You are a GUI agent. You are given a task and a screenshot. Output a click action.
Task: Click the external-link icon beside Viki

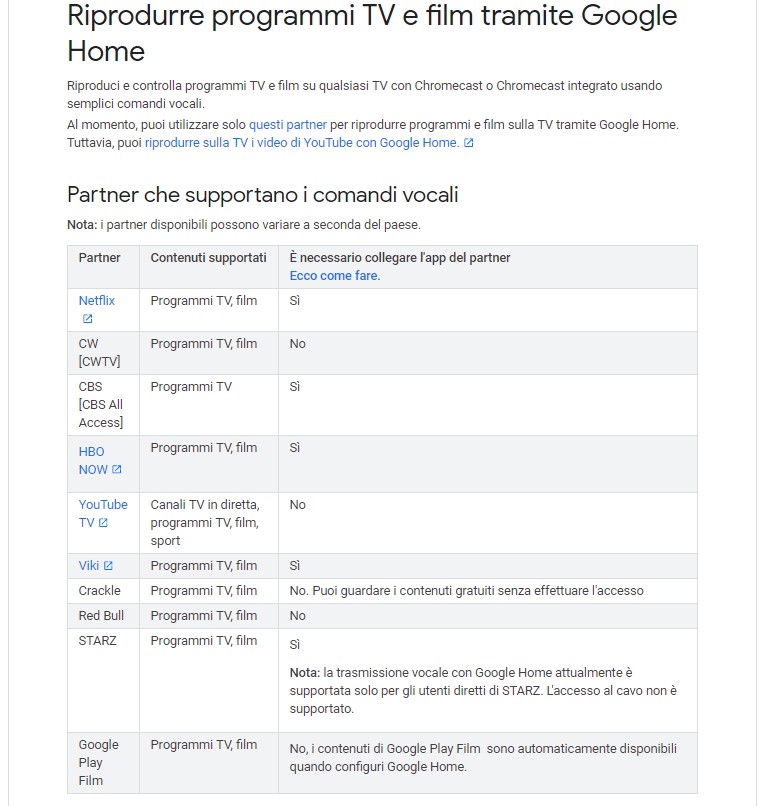108,566
